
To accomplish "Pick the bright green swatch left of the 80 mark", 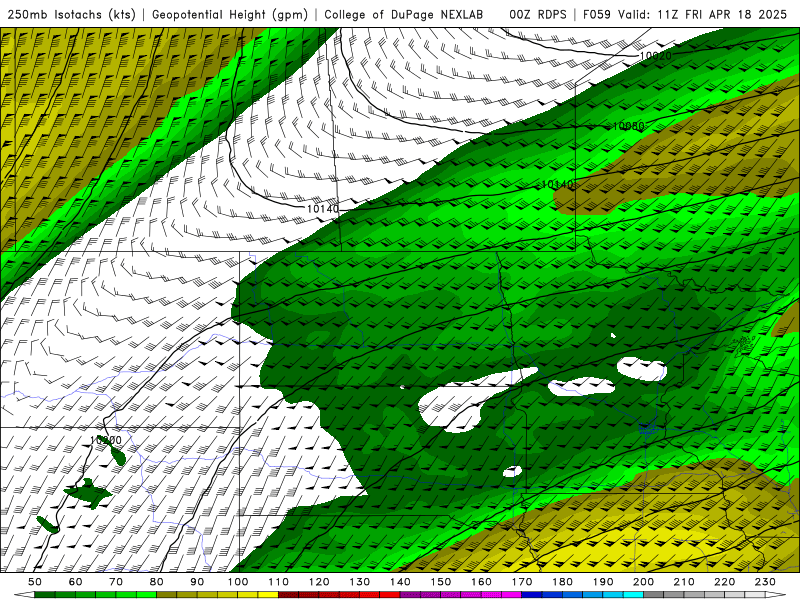I will coord(146,595).
